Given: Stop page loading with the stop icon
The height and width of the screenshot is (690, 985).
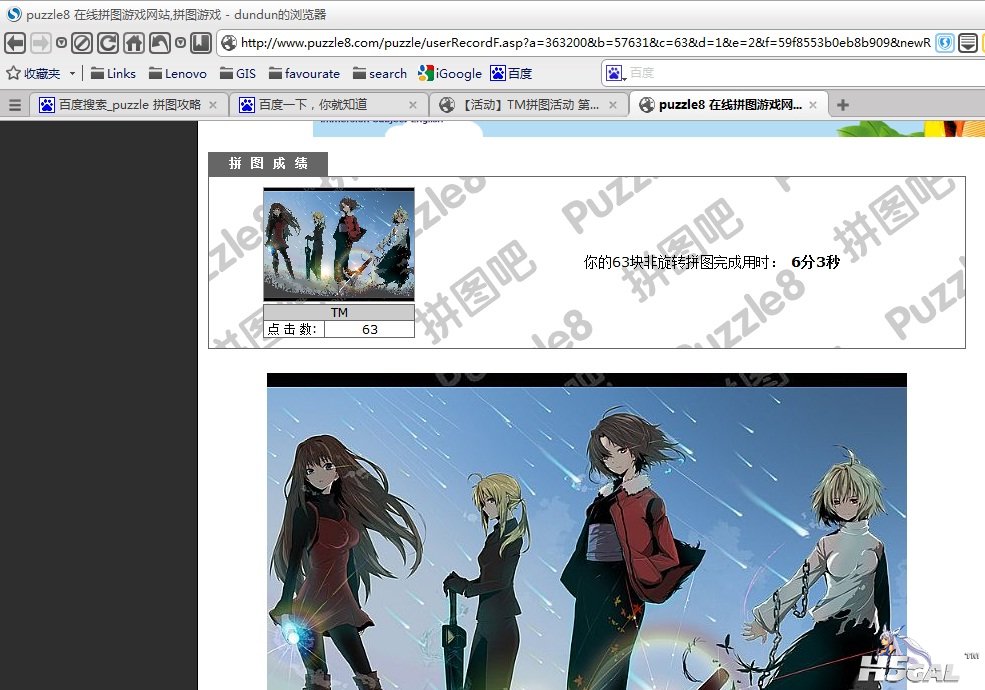Looking at the screenshot, I should [x=82, y=43].
